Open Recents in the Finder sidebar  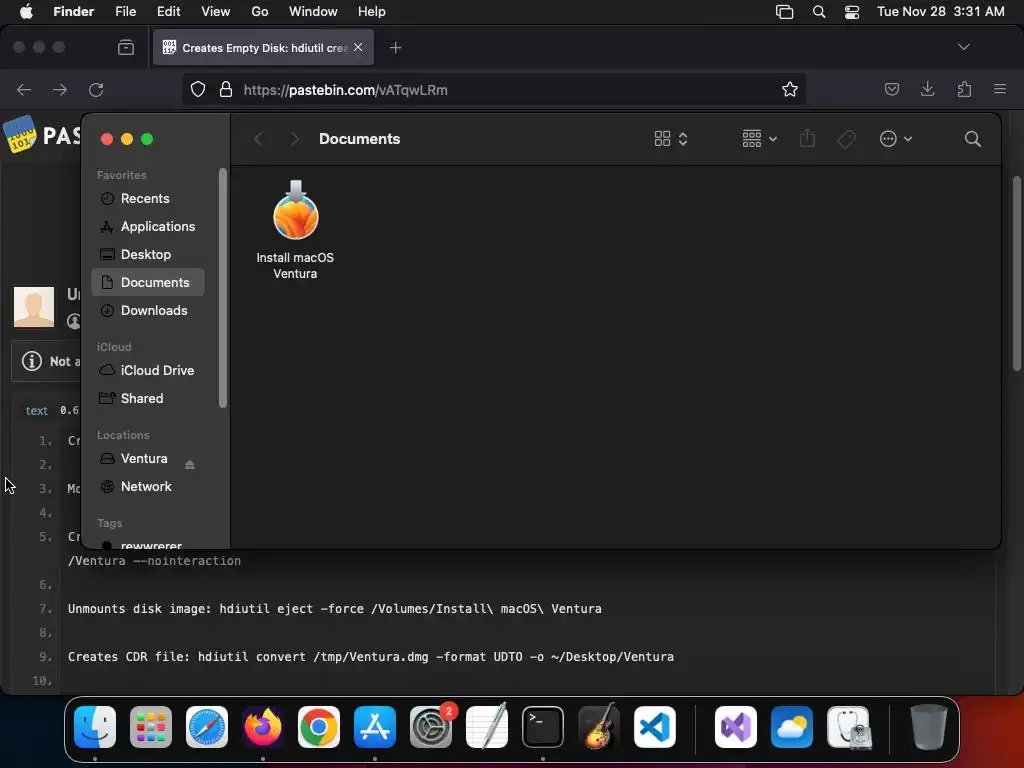(145, 199)
